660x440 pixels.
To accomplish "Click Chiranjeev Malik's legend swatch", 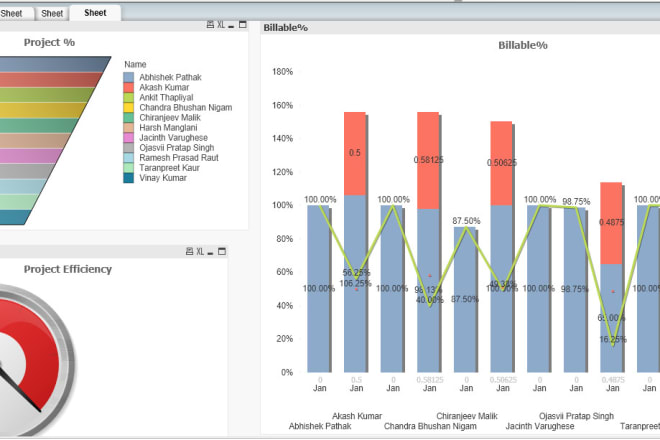I will [x=128, y=118].
